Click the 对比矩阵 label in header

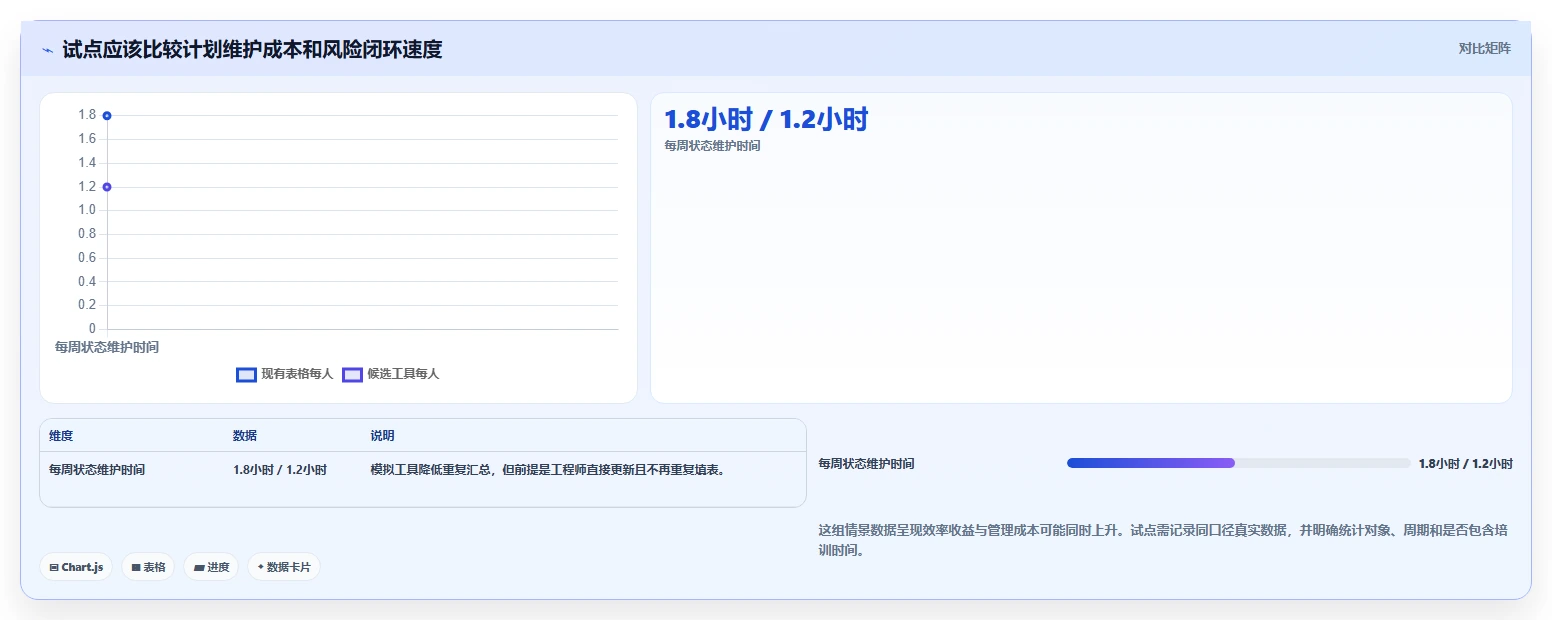click(1485, 48)
